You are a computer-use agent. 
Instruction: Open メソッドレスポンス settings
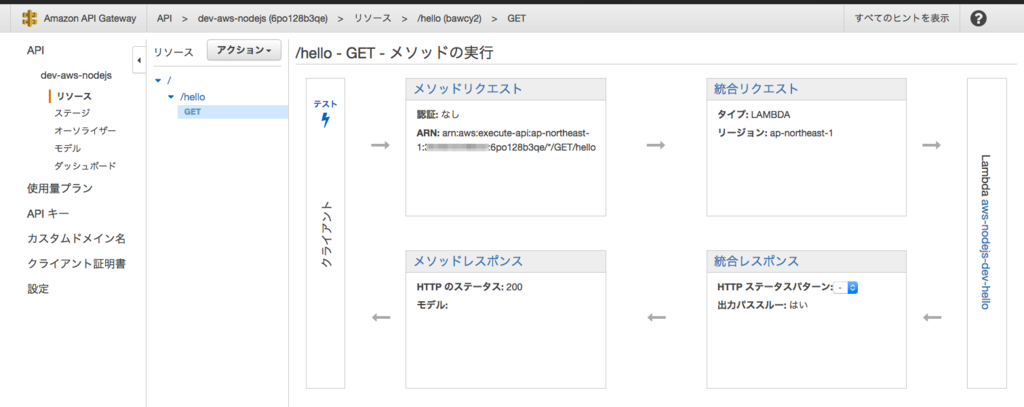[468, 262]
